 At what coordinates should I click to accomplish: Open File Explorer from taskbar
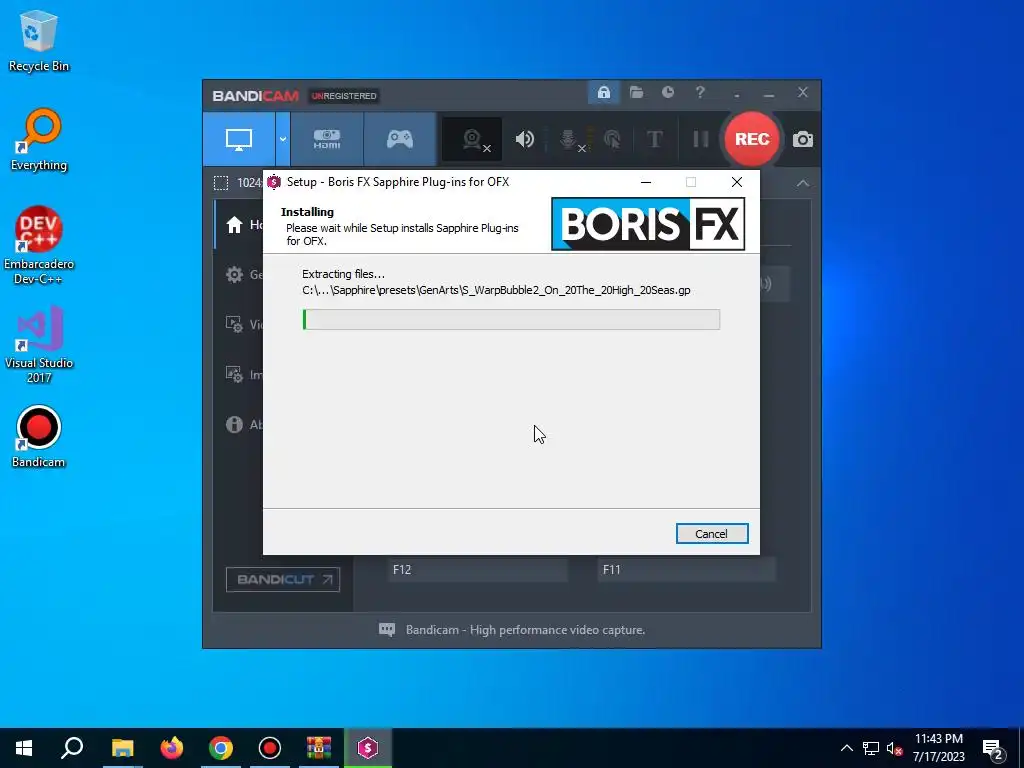[122, 748]
